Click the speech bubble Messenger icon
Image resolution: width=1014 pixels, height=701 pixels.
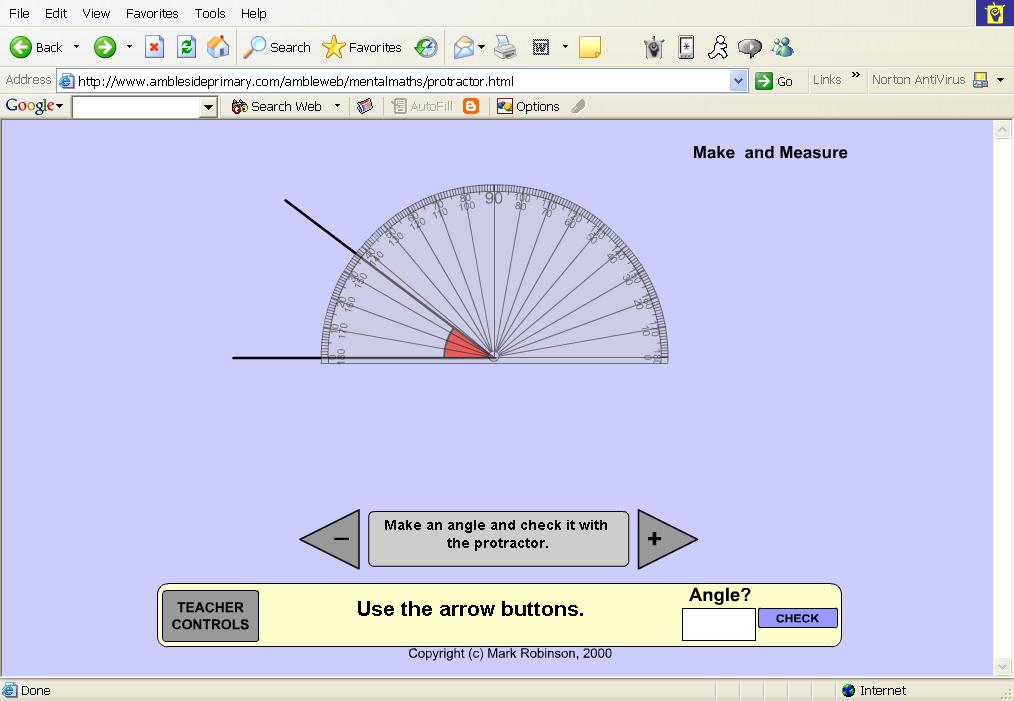coord(750,47)
